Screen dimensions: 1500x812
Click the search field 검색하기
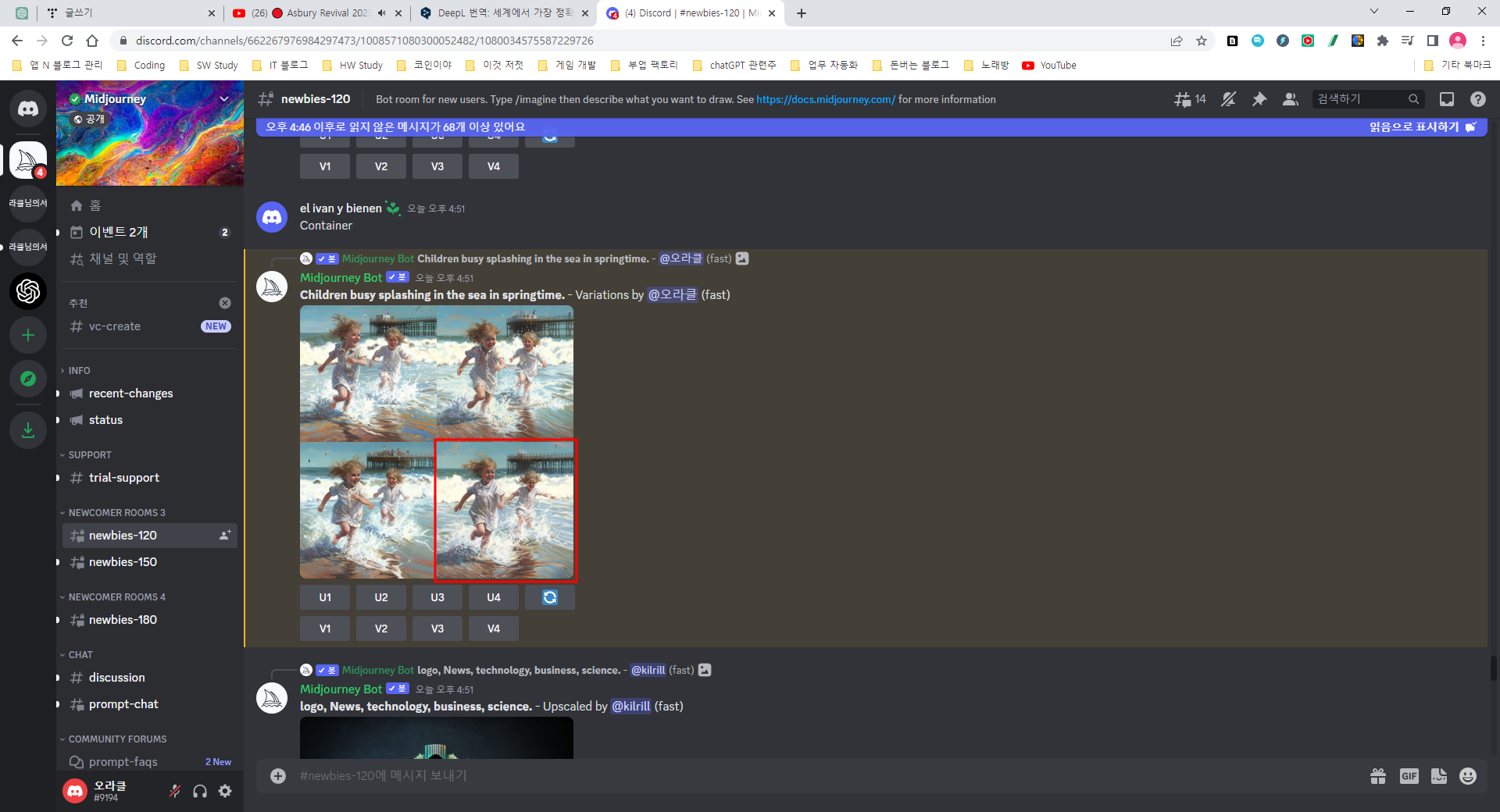pyautogui.click(x=1368, y=99)
